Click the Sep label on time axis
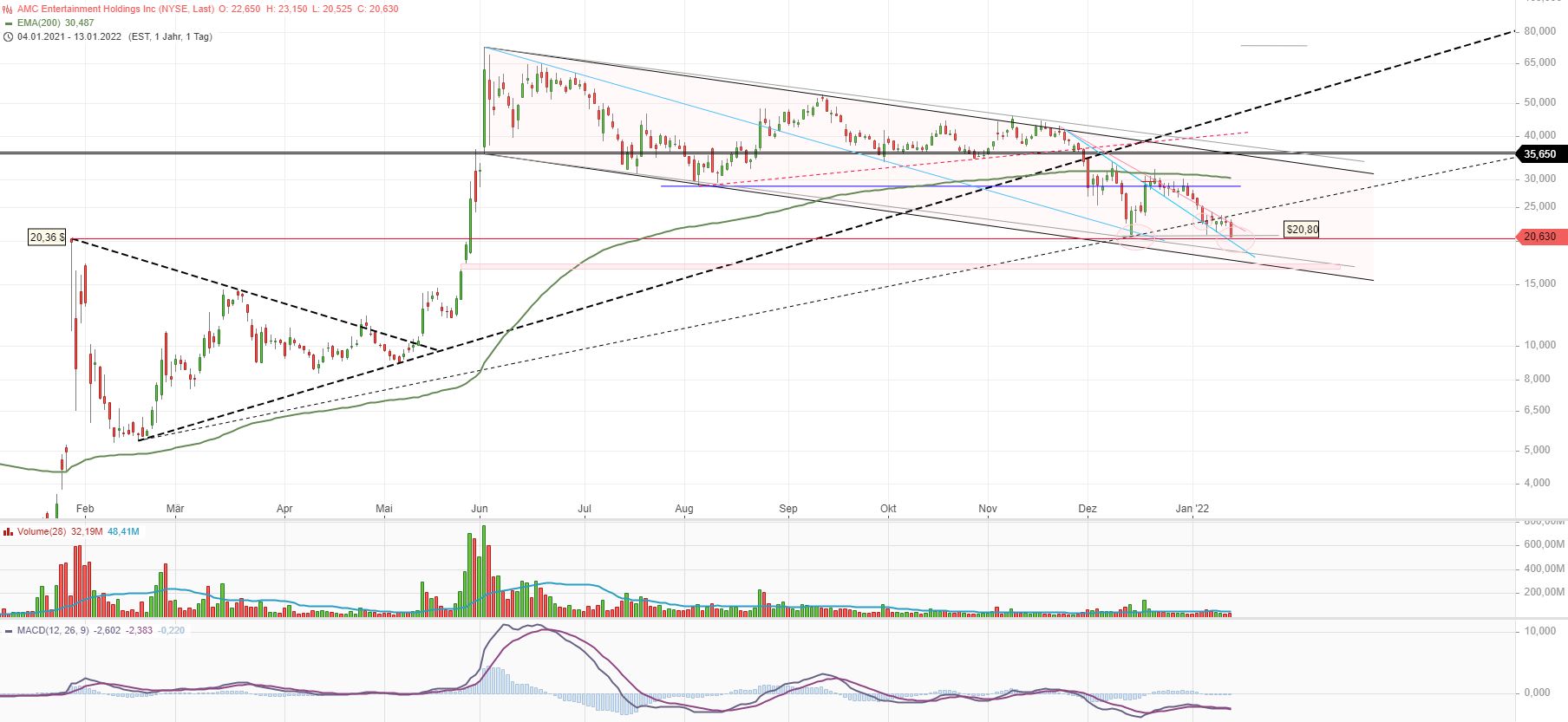 point(788,509)
